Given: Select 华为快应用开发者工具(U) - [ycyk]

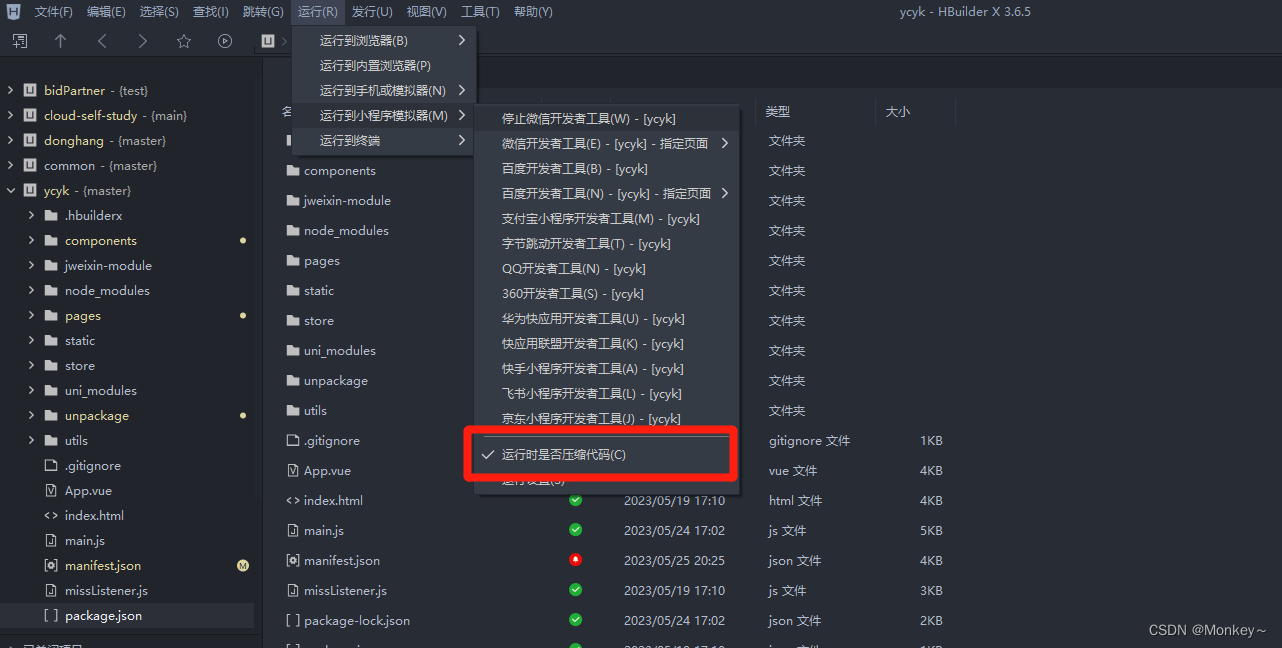Looking at the screenshot, I should (x=606, y=318).
